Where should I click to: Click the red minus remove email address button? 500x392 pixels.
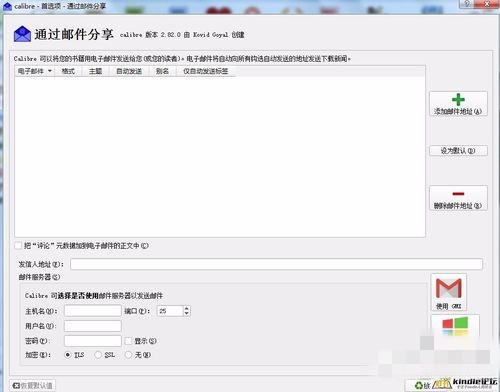tap(458, 198)
